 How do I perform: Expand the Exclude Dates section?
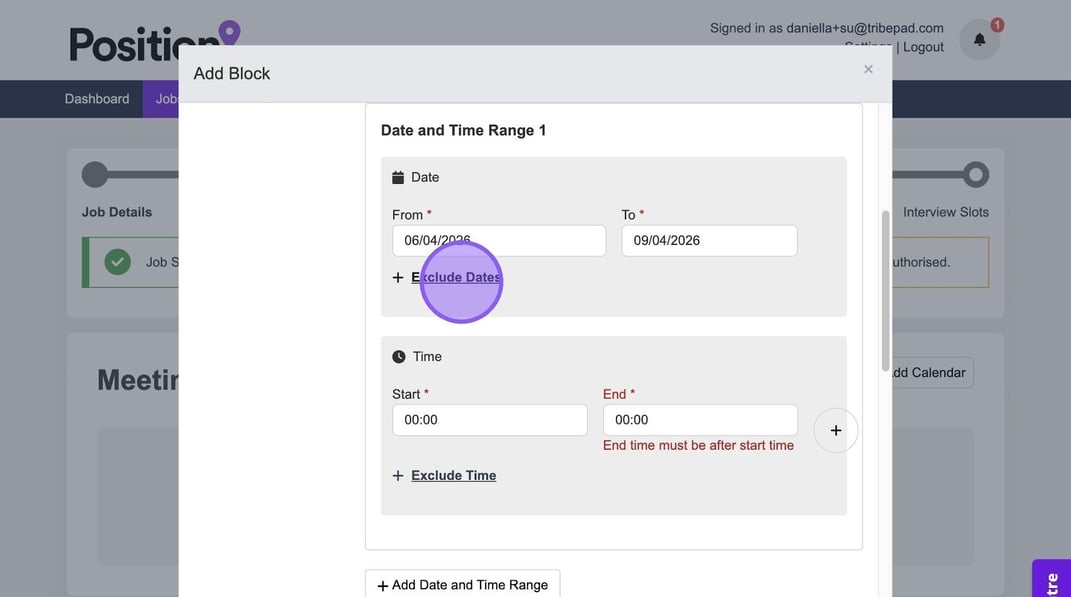click(x=455, y=277)
